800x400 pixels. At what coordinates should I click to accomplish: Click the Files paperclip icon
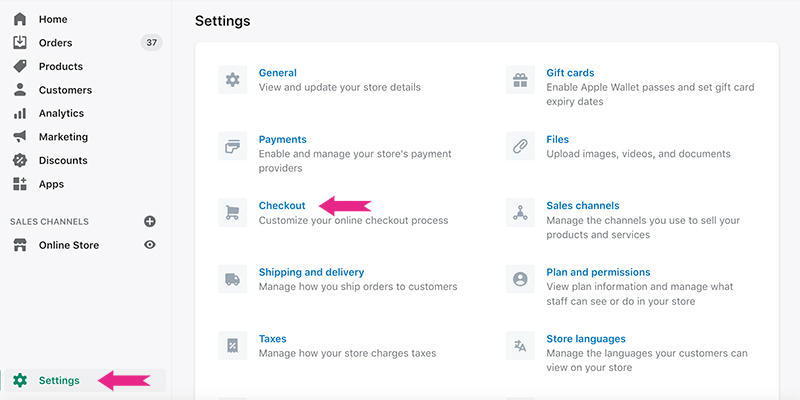520,146
